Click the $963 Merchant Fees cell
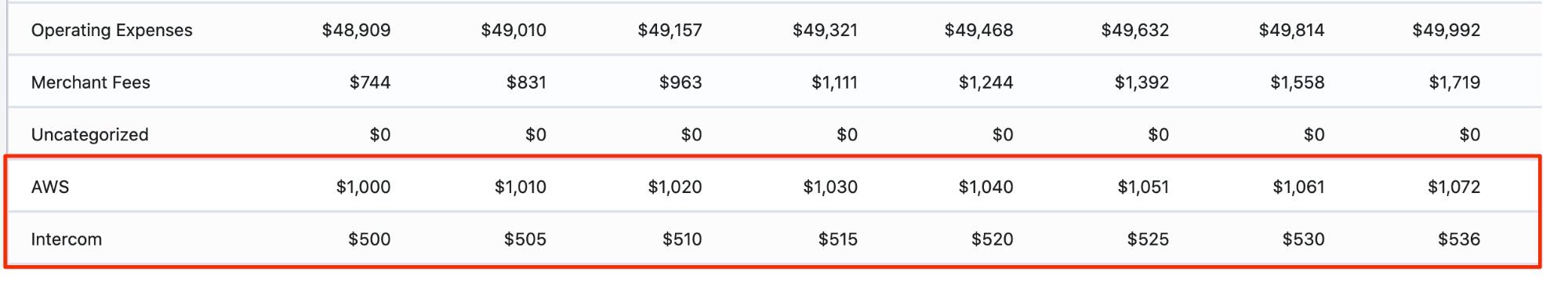Viewport: 1568px width, 295px height. pyautogui.click(x=681, y=82)
